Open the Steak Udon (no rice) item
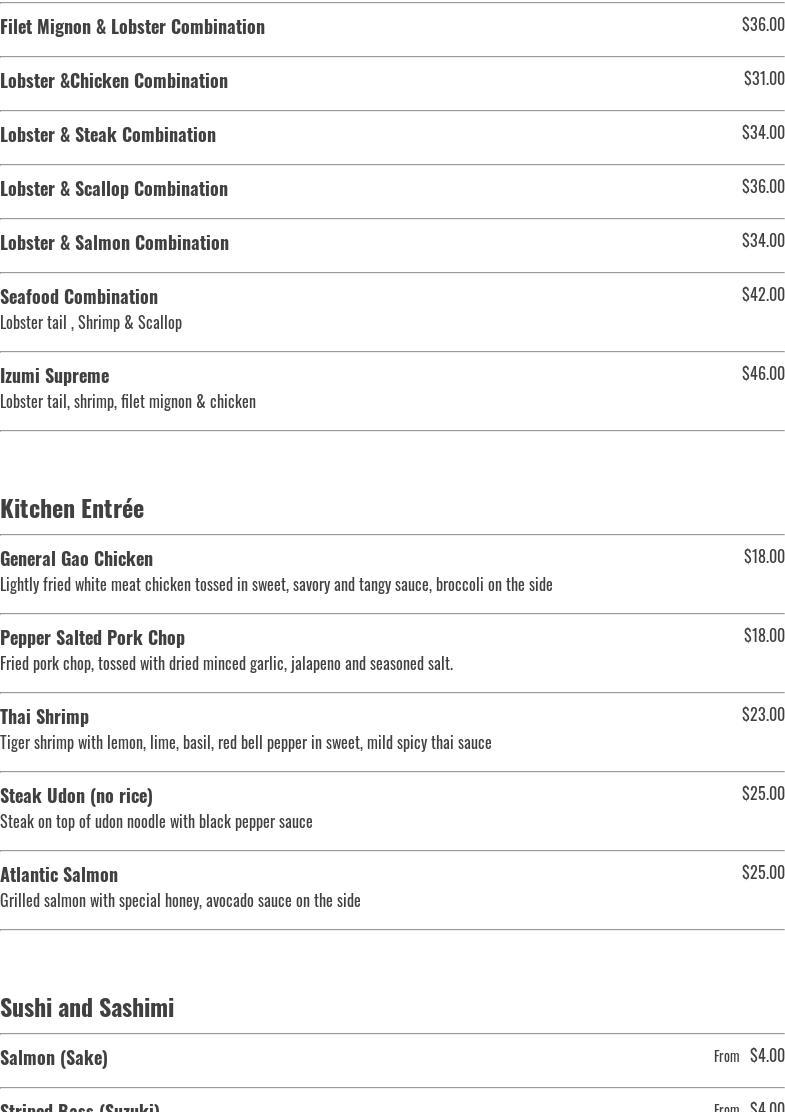785x1112 pixels. 392,811
